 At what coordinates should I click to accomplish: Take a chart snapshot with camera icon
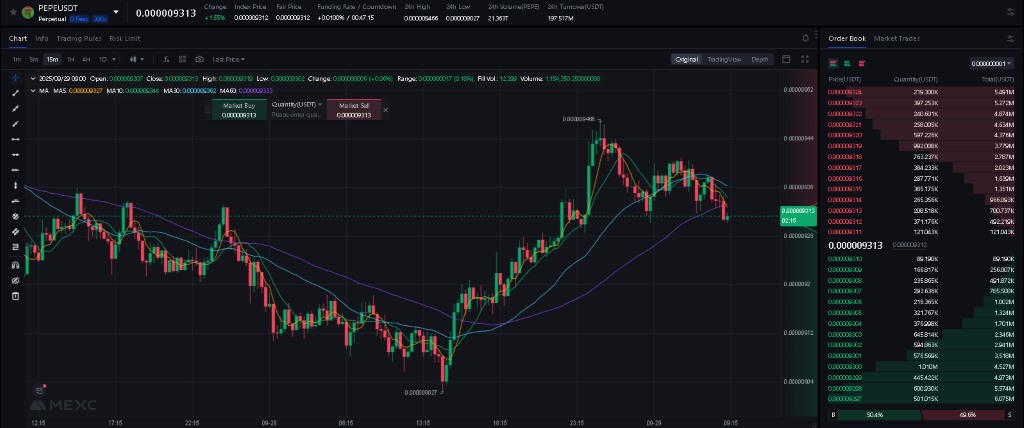(x=200, y=60)
